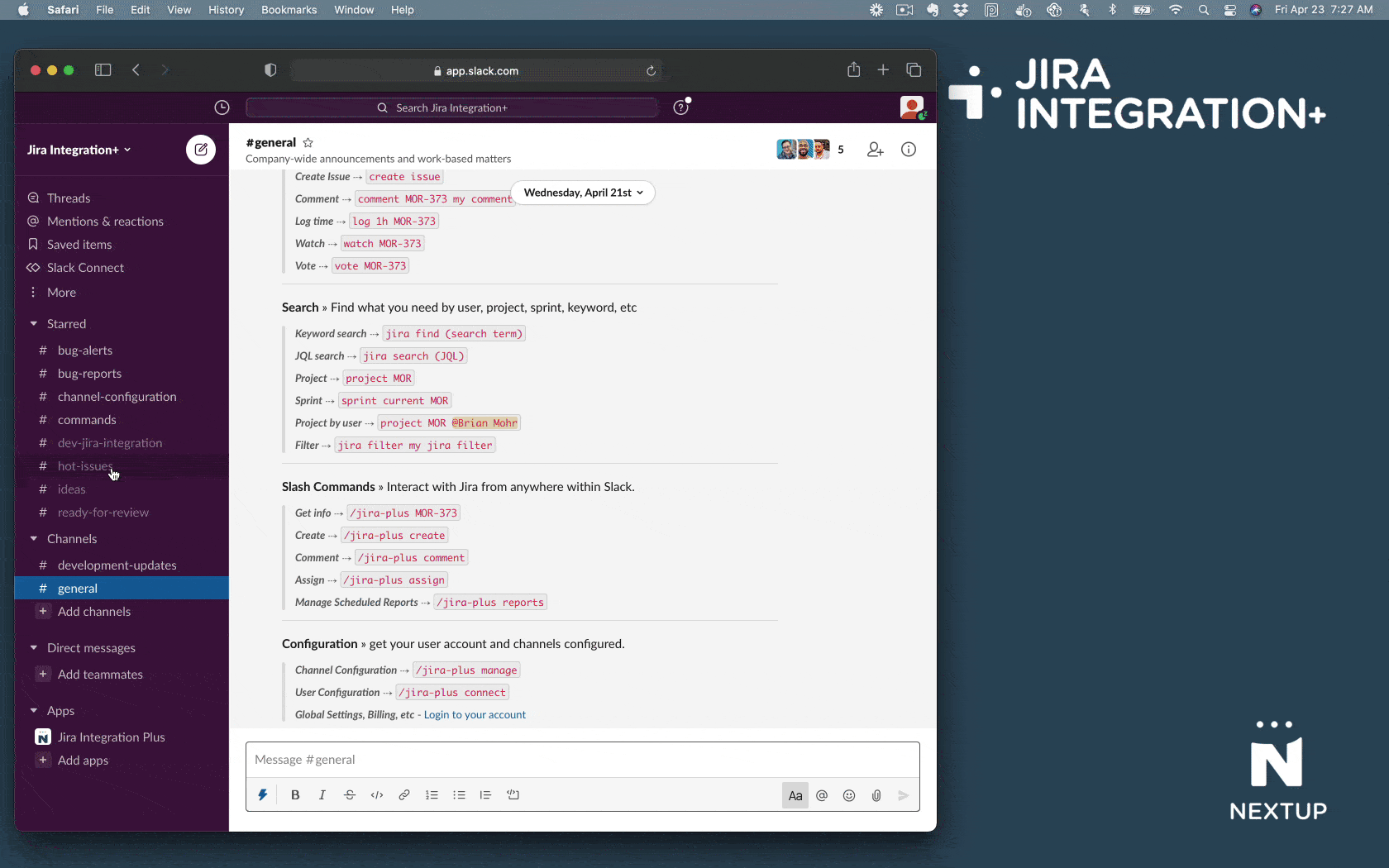Compose a new message with pencil icon

(201, 150)
